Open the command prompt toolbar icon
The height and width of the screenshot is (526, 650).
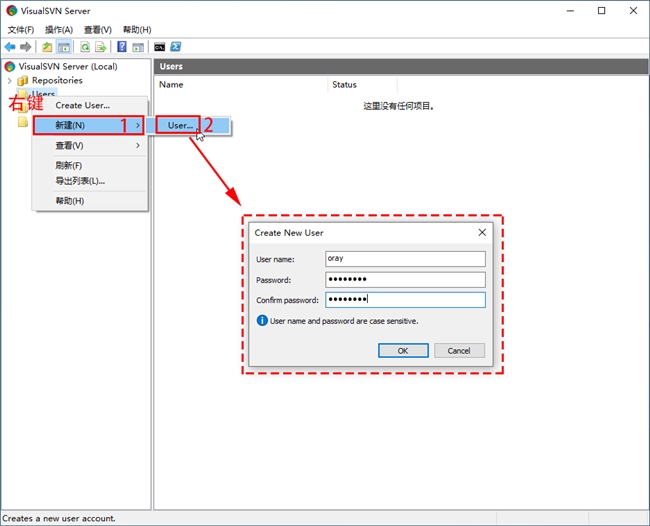click(x=159, y=47)
